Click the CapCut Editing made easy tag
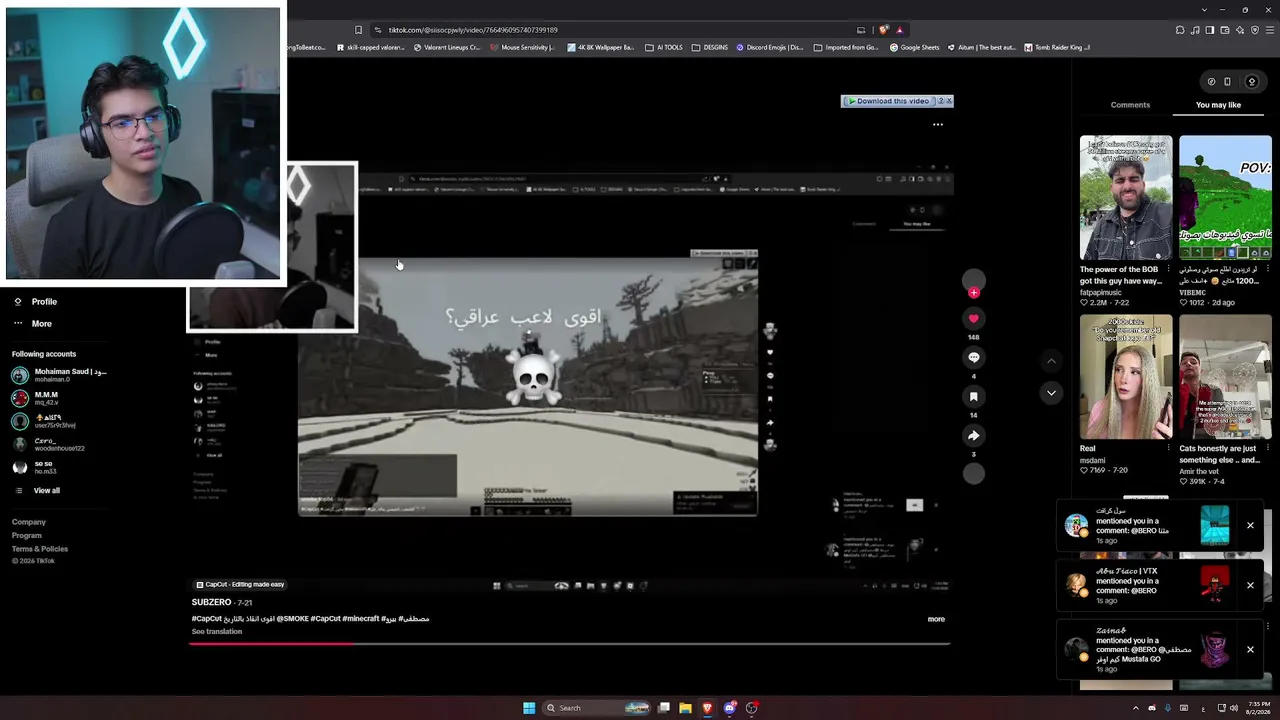The height and width of the screenshot is (720, 1280). click(x=240, y=585)
